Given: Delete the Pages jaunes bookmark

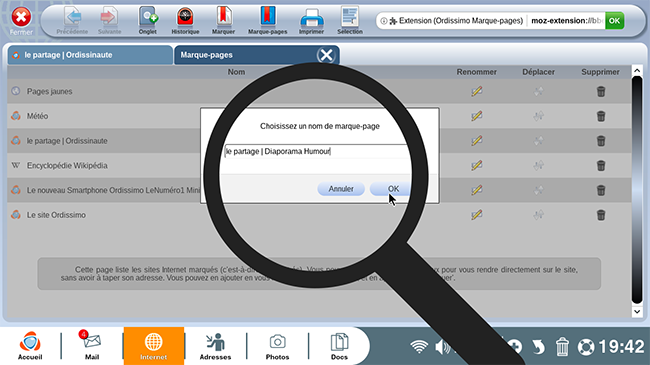Looking at the screenshot, I should click(x=601, y=91).
